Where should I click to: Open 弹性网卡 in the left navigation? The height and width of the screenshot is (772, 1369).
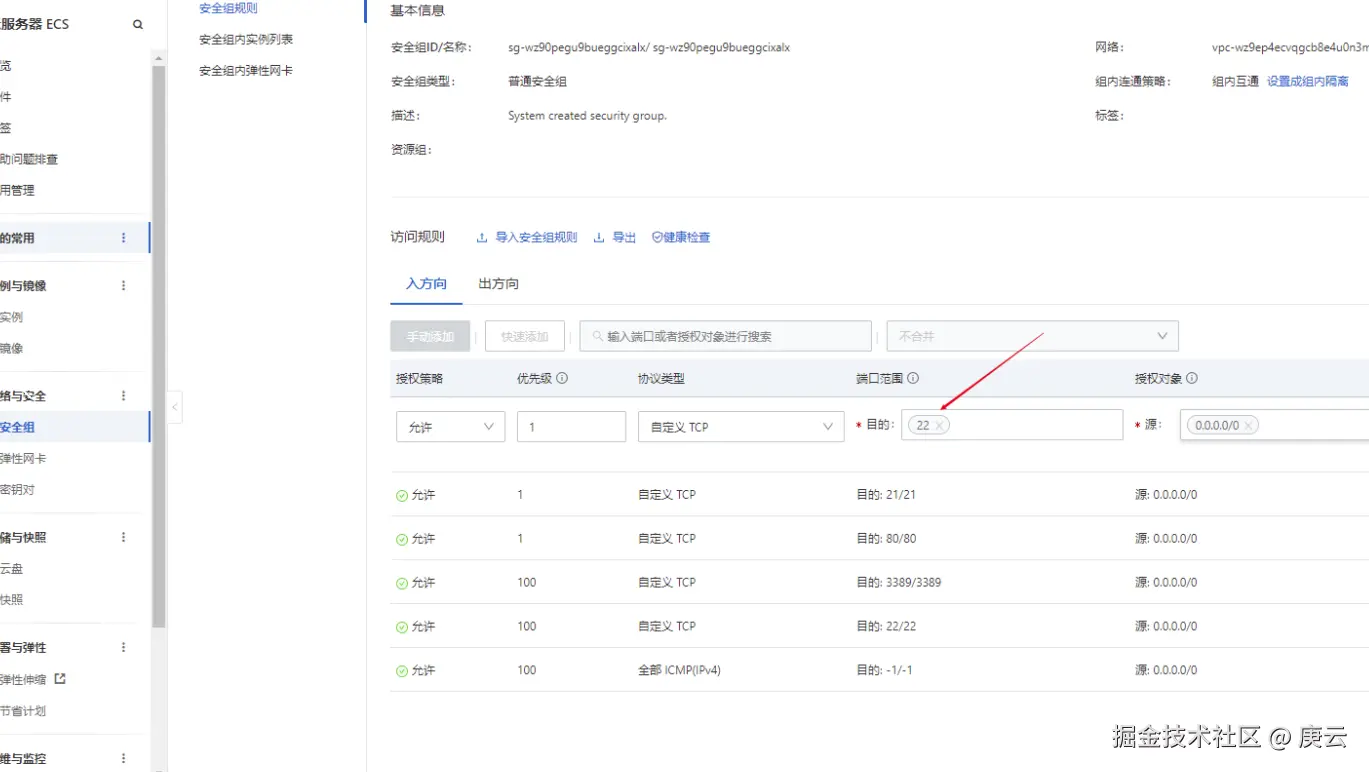pyautogui.click(x=23, y=459)
